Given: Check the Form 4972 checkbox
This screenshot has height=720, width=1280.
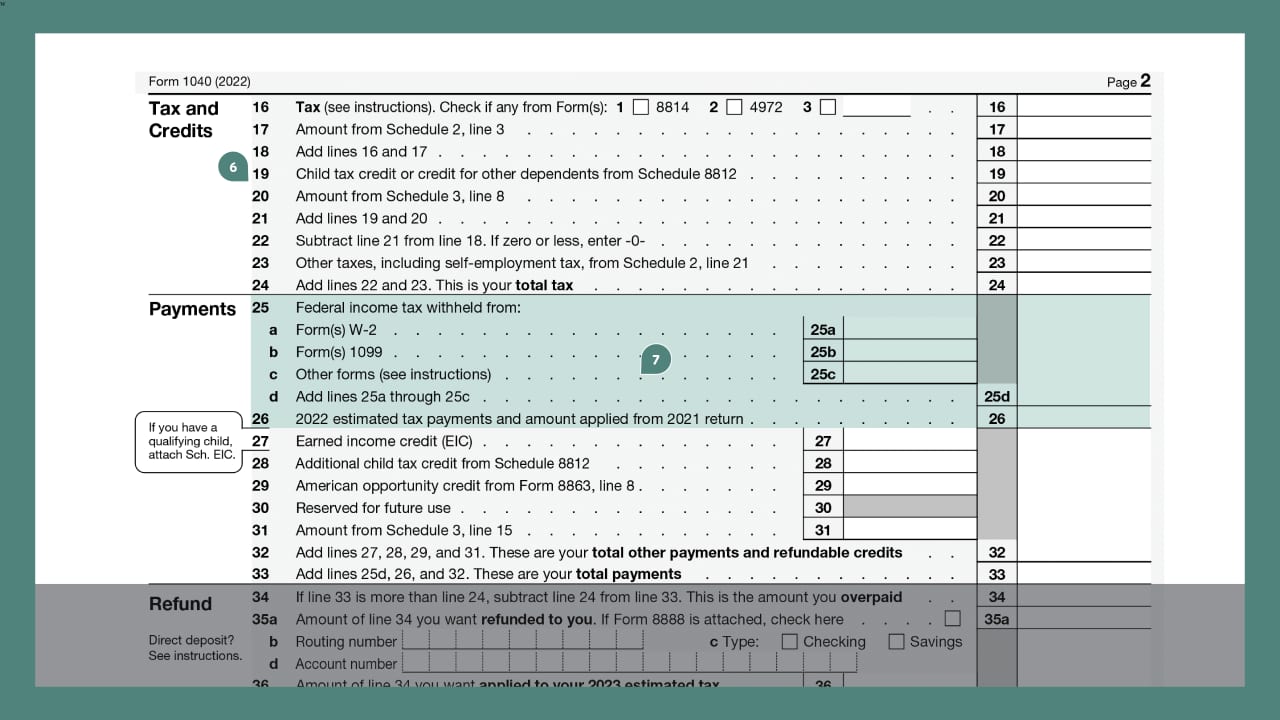Looking at the screenshot, I should pos(734,107).
